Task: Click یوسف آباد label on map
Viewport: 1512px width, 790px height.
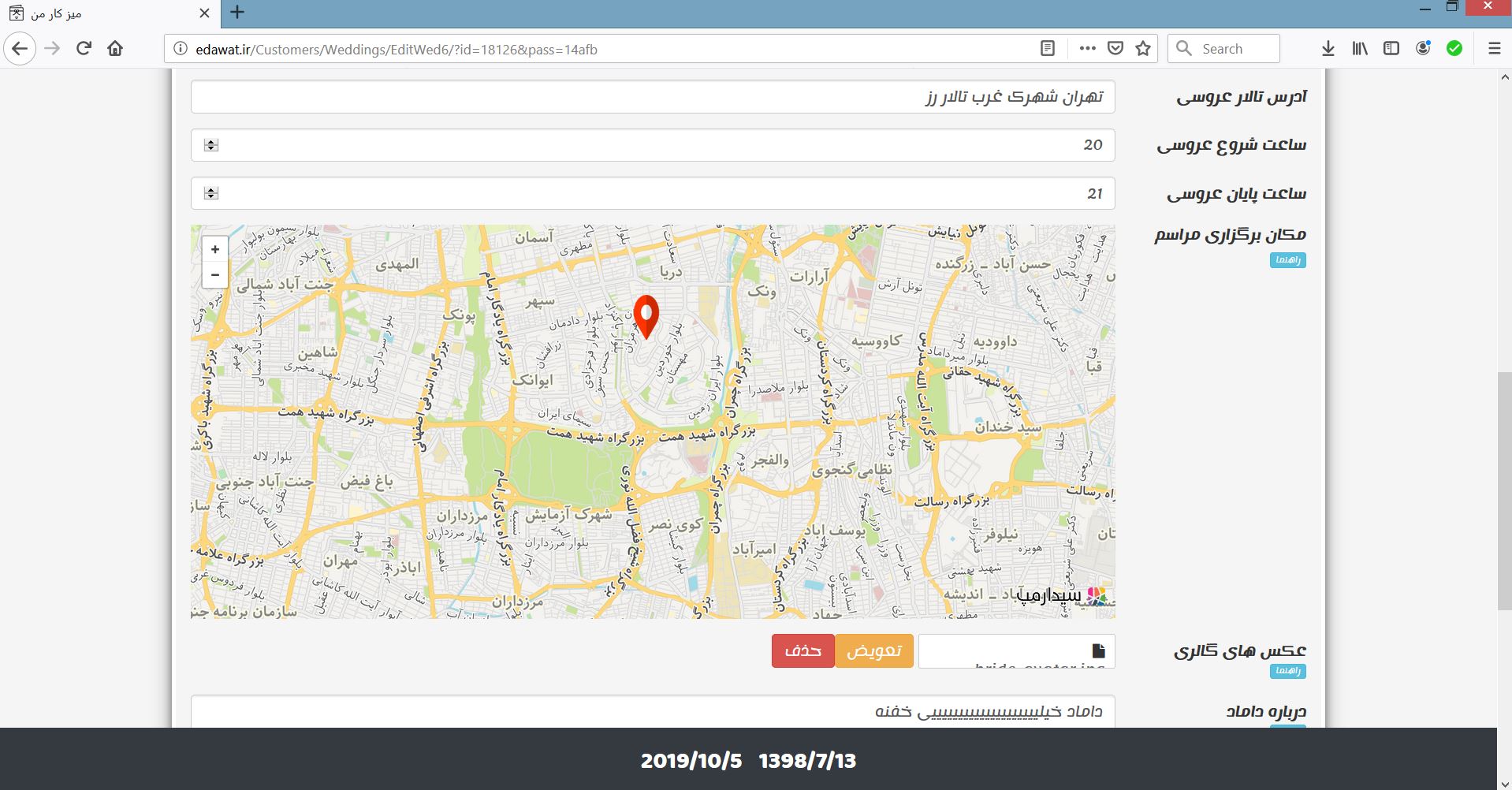Action: [x=836, y=530]
